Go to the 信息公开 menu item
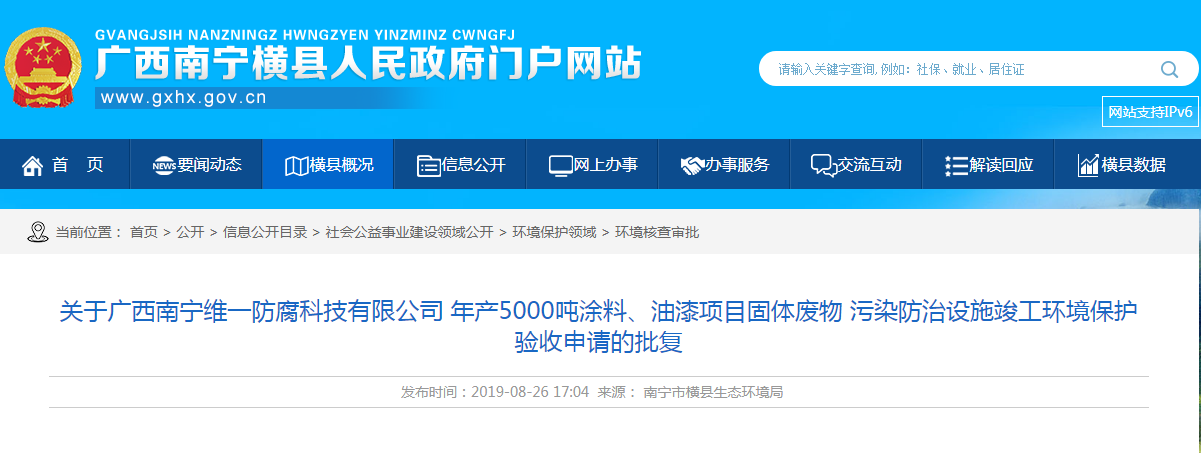This screenshot has width=1201, height=453. [460, 164]
